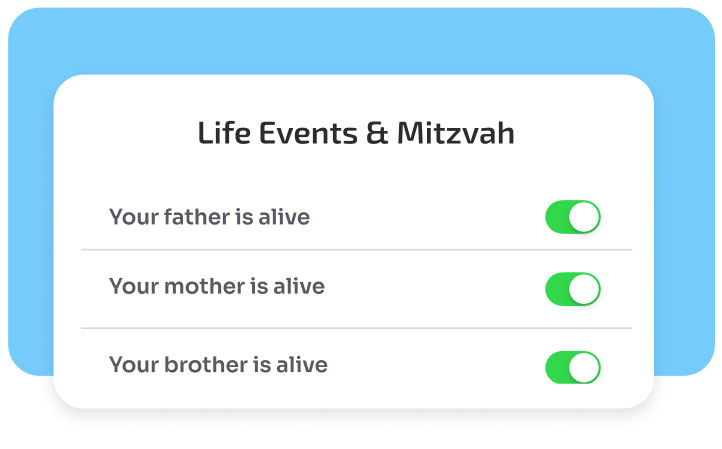Click the green track of the mother switch

pyautogui.click(x=557, y=289)
